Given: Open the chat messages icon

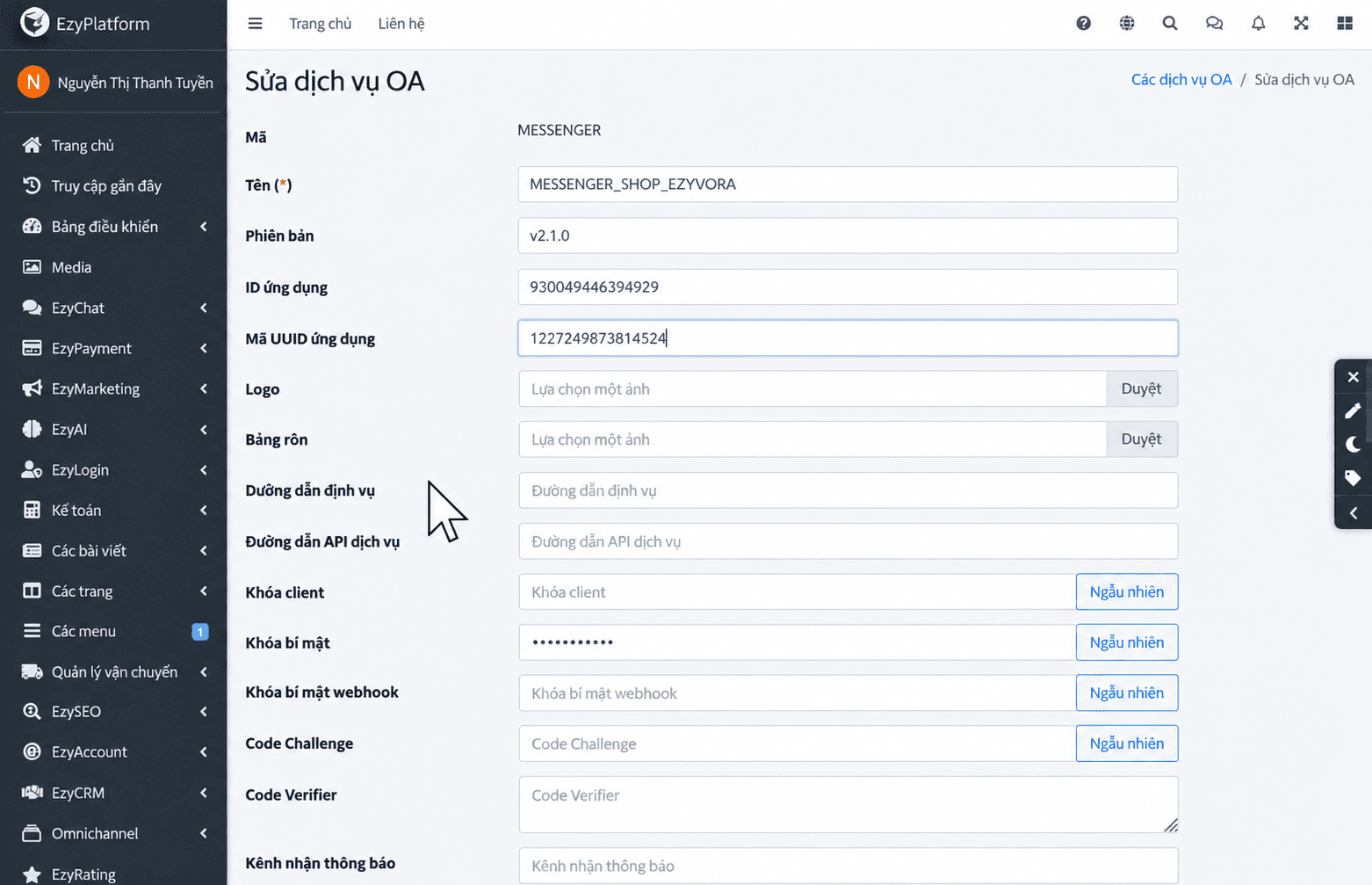Looking at the screenshot, I should (x=1214, y=24).
